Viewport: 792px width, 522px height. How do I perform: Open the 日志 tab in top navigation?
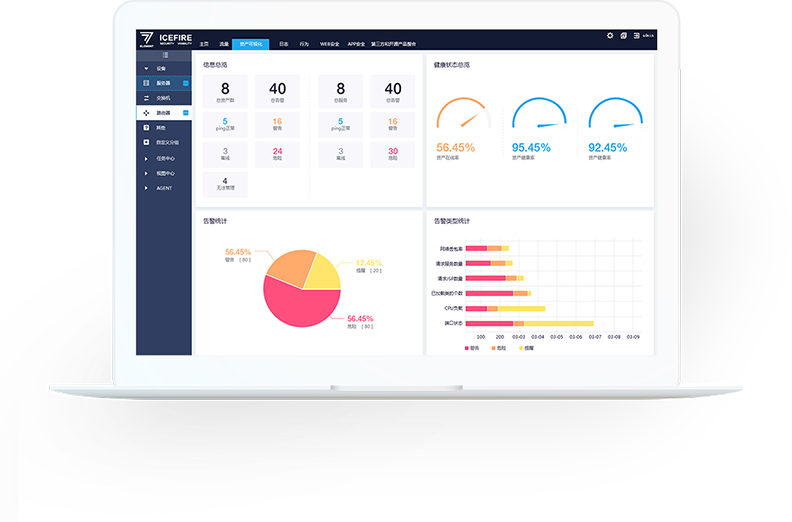click(284, 44)
